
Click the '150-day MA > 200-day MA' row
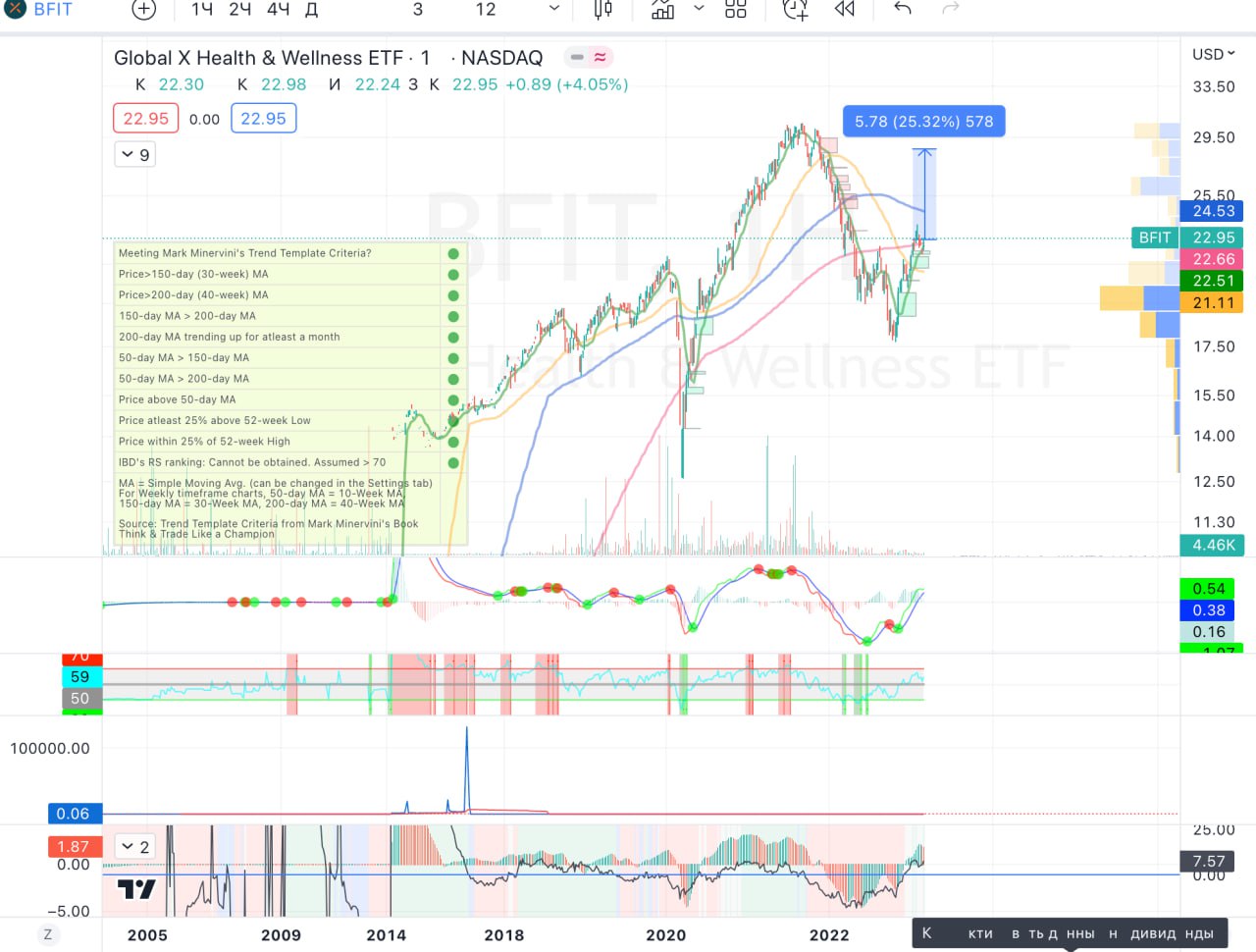(290, 316)
